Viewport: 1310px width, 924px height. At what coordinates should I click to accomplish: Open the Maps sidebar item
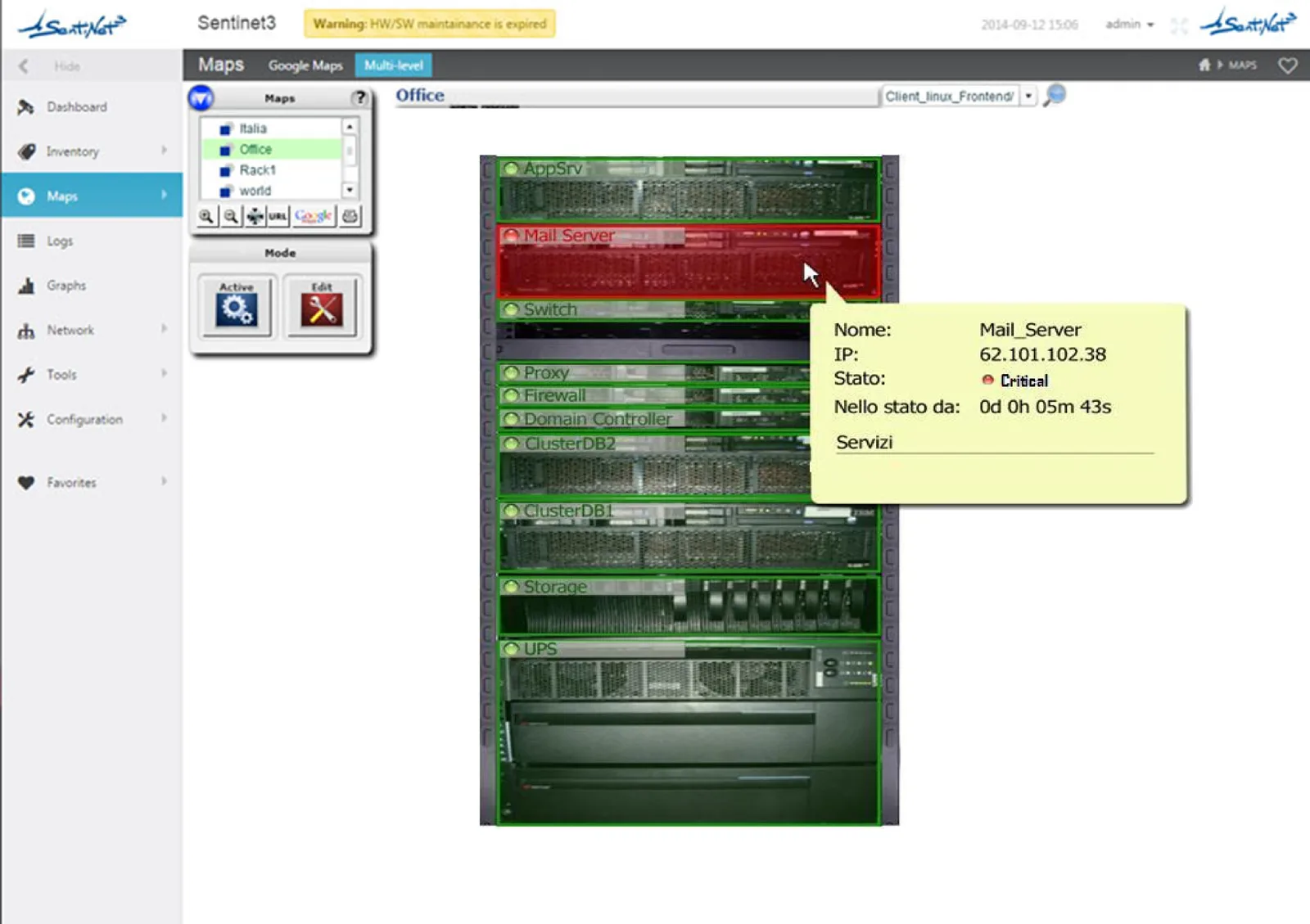(92, 196)
